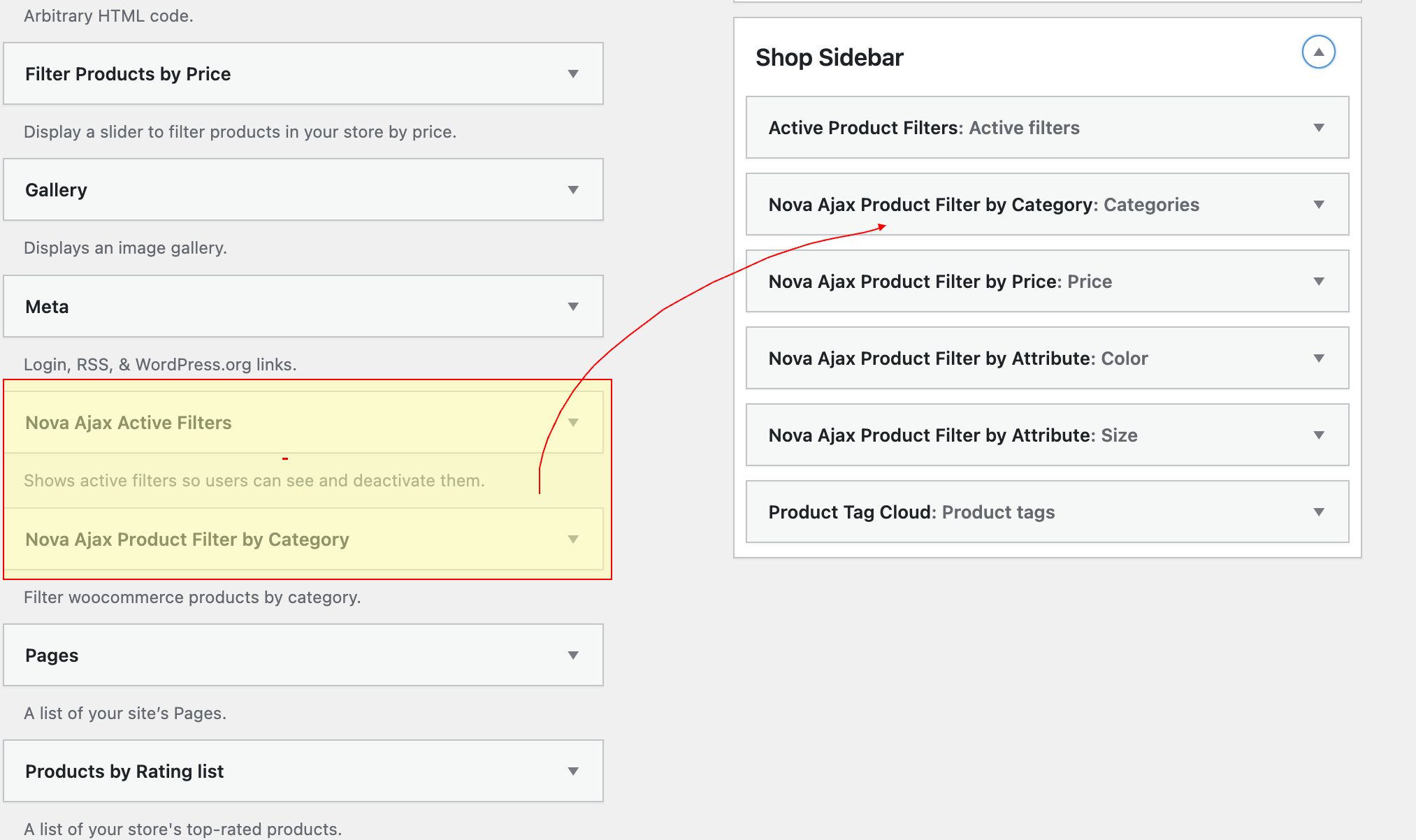Expand the Pages widget arrow

tap(573, 656)
